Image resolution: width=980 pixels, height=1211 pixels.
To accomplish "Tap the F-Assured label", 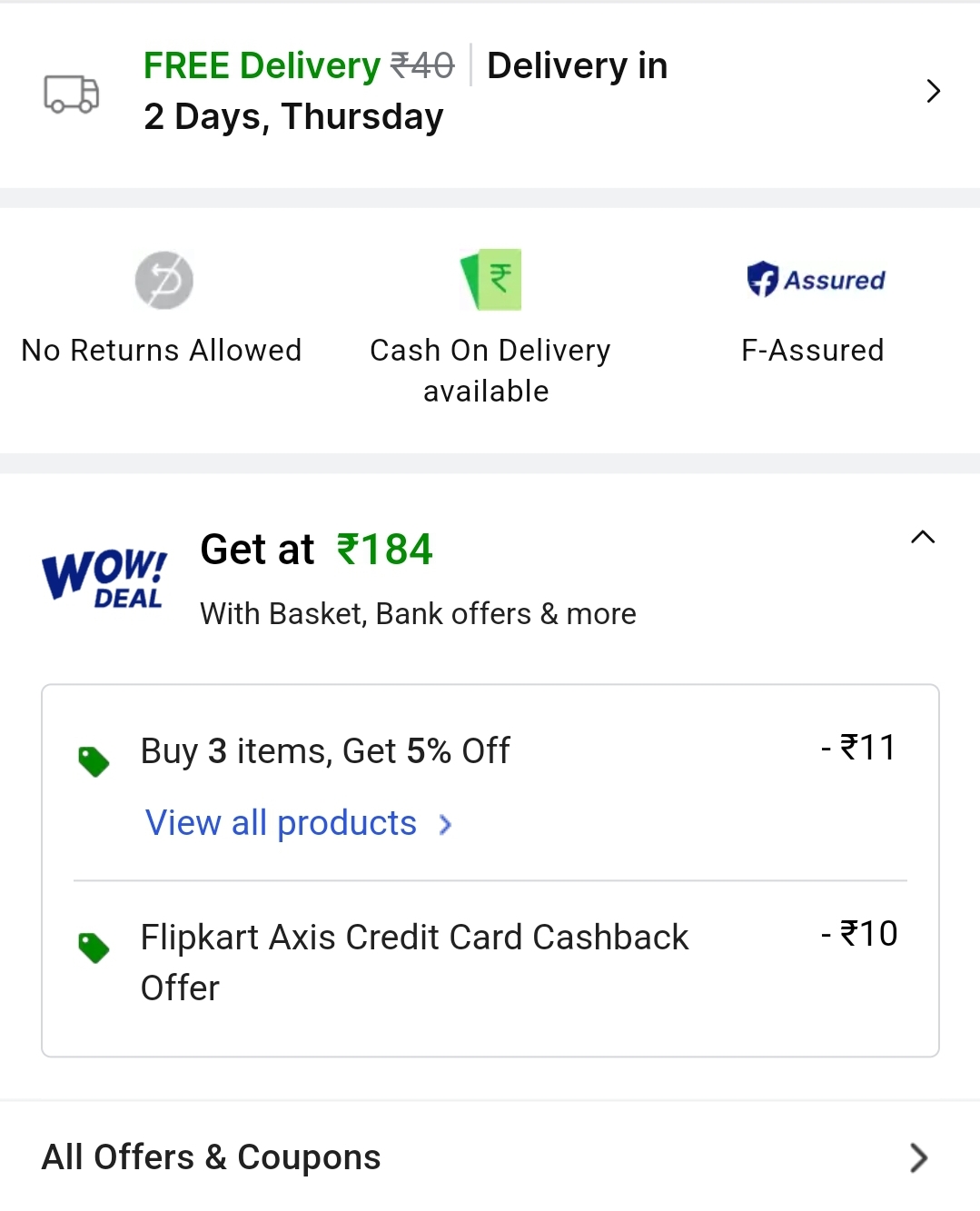I will click(x=812, y=351).
